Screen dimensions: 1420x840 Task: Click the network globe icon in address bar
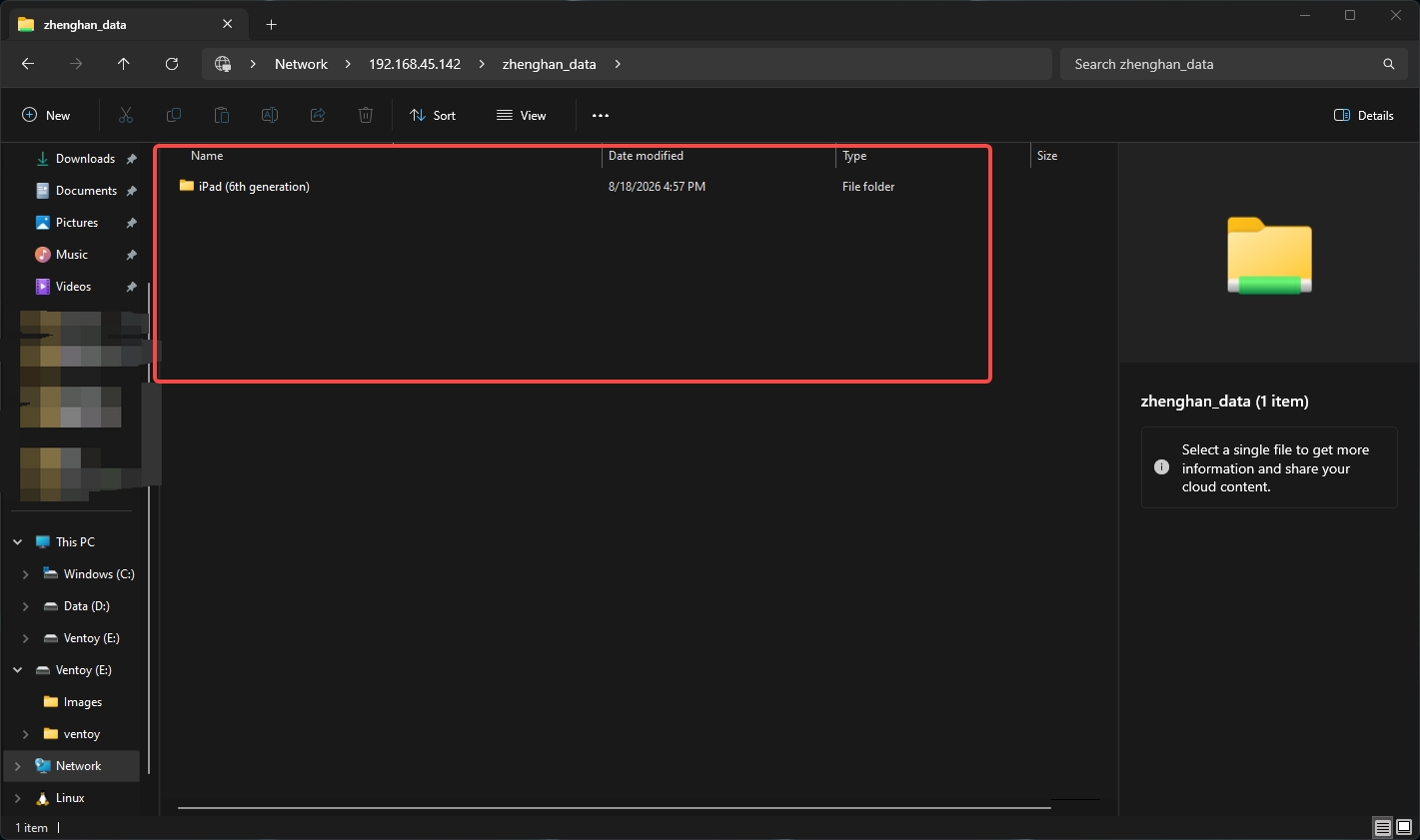click(x=223, y=64)
